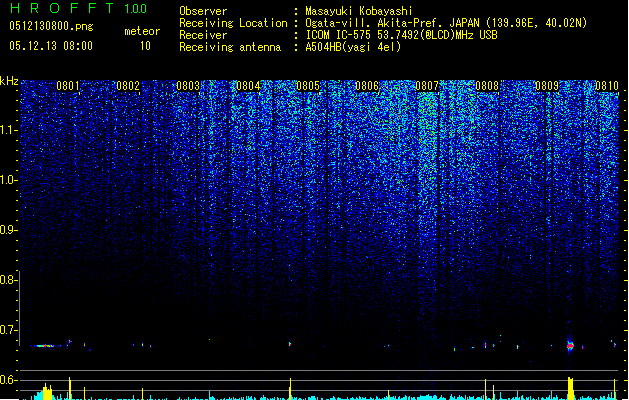Click the meteor echo near 0805
629x400 pixels.
pos(290,344)
